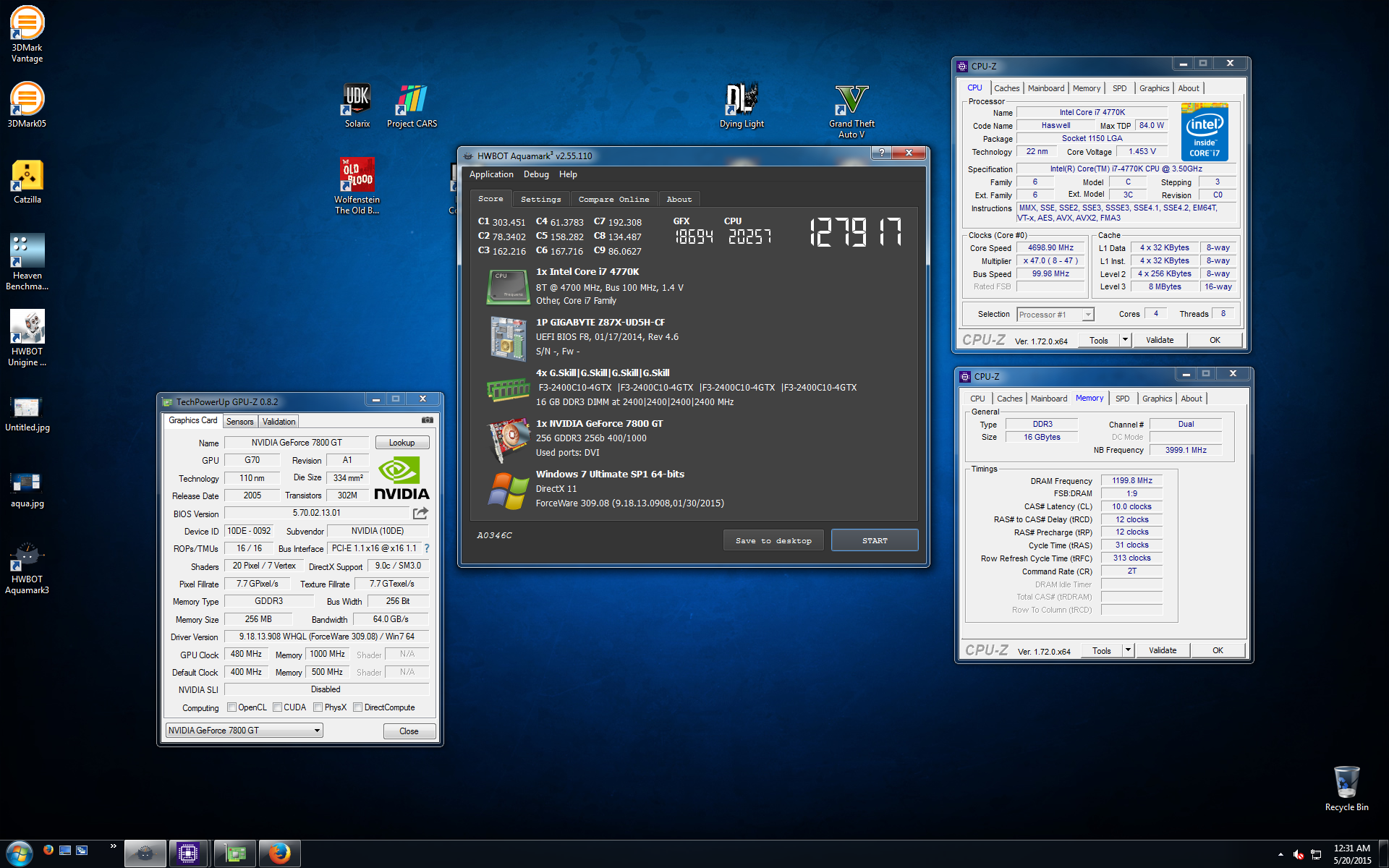The height and width of the screenshot is (868, 1389).
Task: Open the 3DMark05 desktop shortcut
Action: pyautogui.click(x=27, y=105)
